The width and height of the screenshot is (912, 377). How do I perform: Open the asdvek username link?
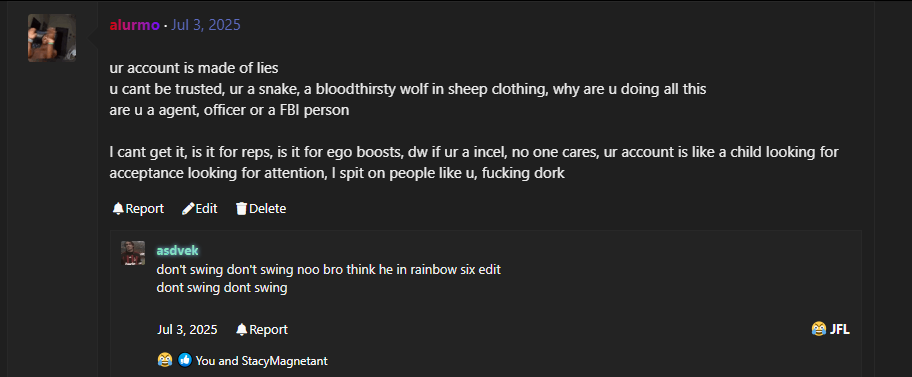(x=177, y=251)
